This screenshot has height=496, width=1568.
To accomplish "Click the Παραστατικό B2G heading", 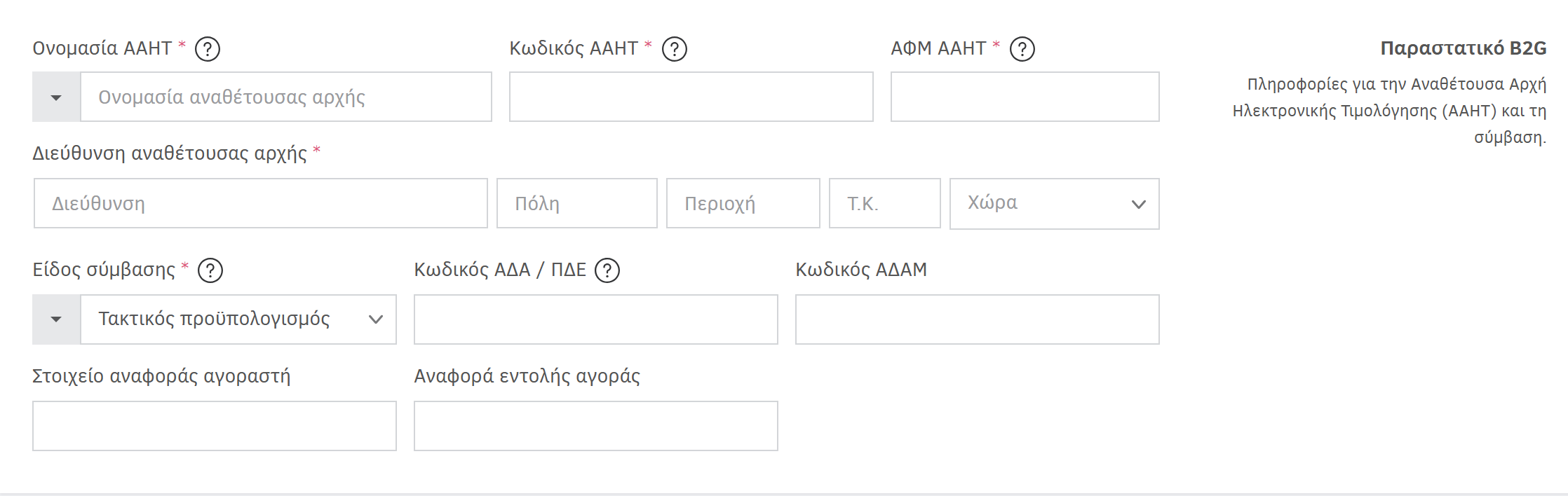I will click(x=1464, y=48).
